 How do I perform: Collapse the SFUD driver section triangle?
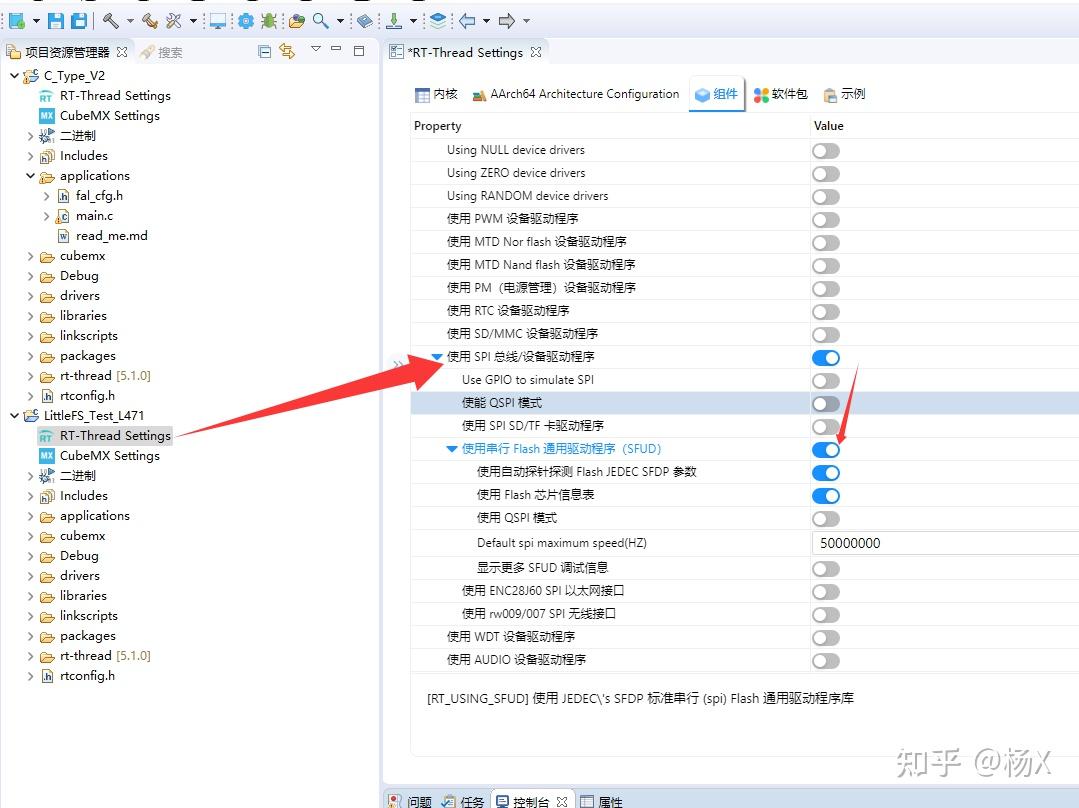[451, 449]
